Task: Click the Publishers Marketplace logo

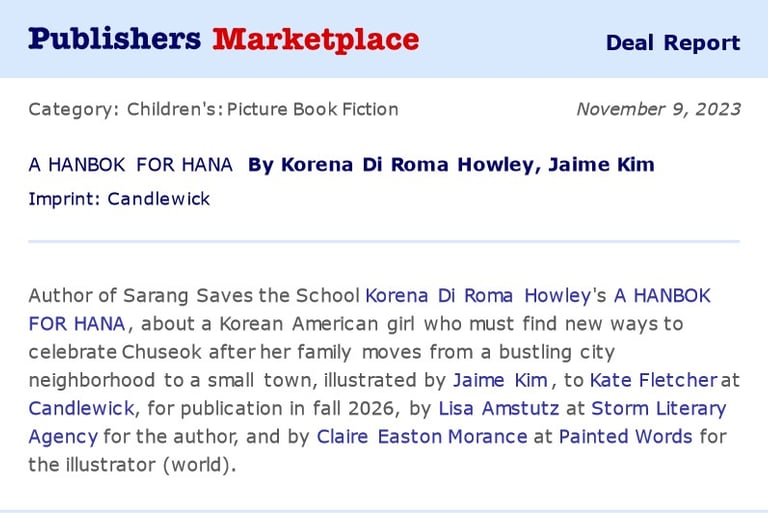Action: tap(224, 40)
